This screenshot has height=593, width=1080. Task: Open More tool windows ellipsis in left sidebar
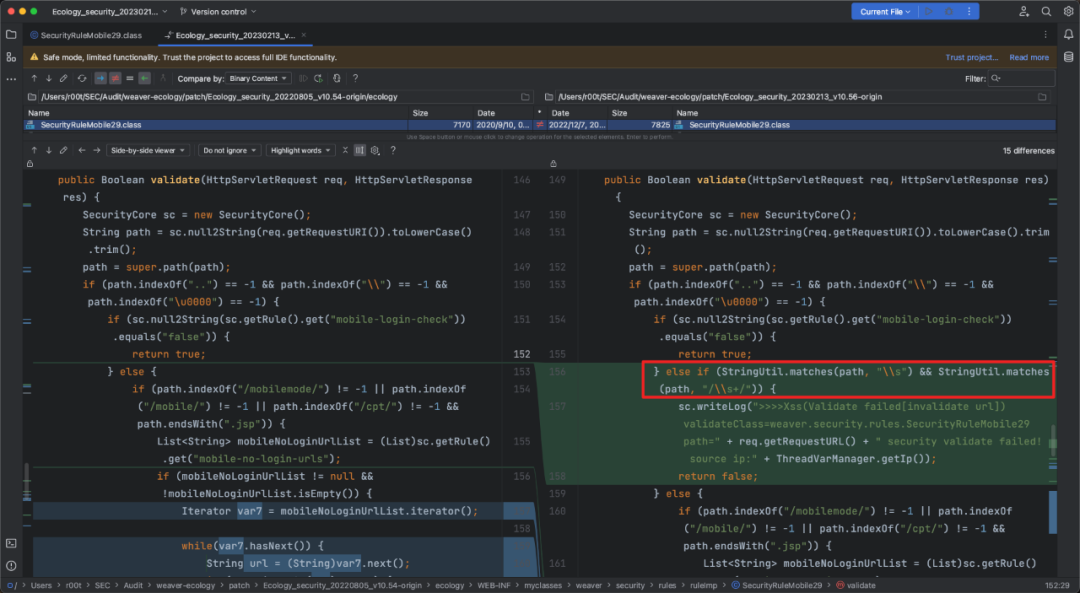(11, 79)
